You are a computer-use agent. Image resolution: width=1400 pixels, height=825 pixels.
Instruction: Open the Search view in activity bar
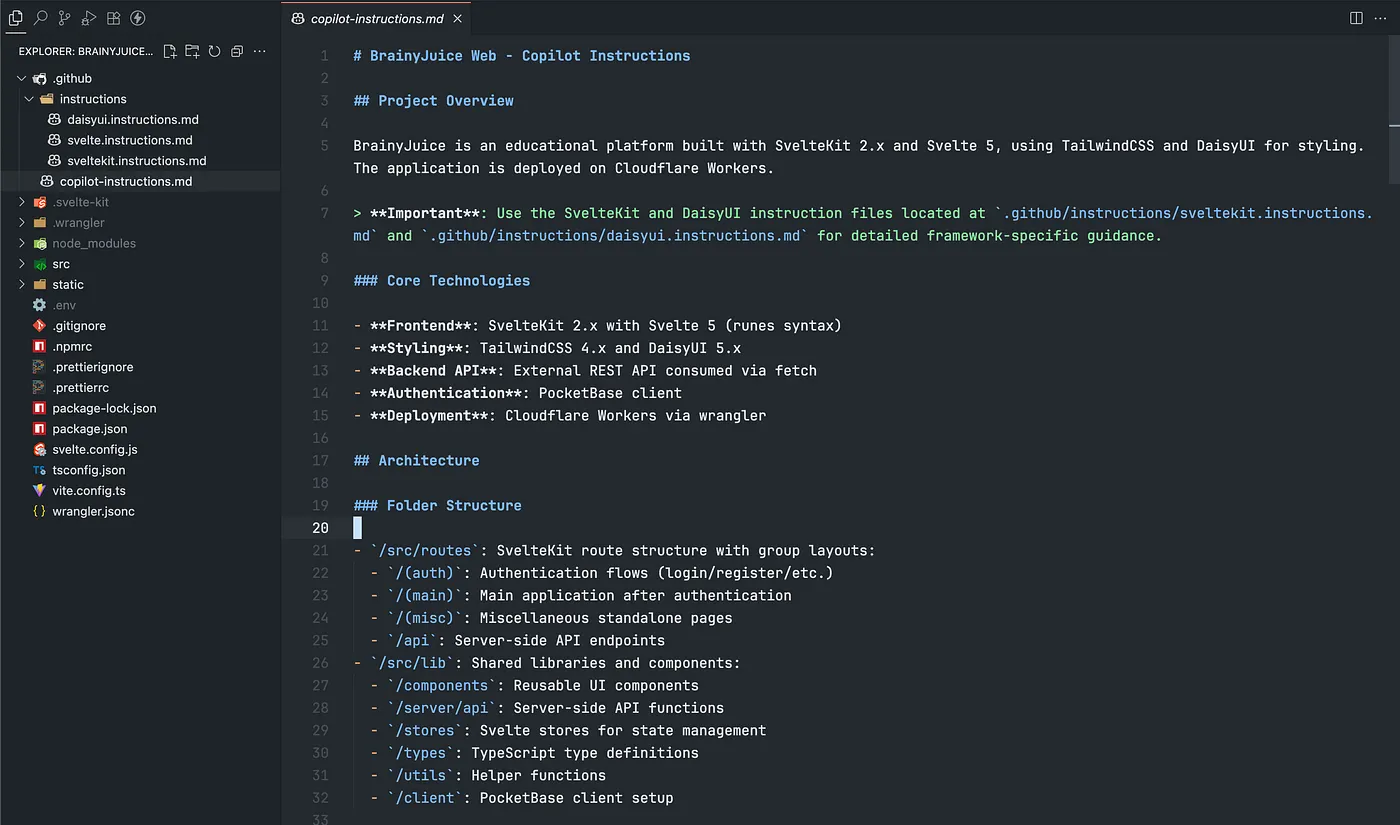click(x=40, y=18)
